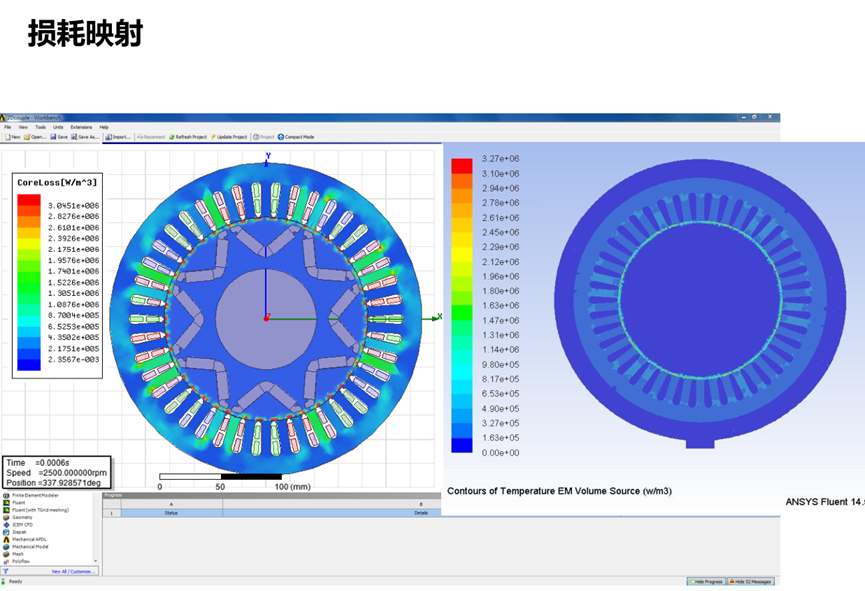Open the Extensions menu
Image resolution: width=865 pixels, height=591 pixels.
click(81, 127)
